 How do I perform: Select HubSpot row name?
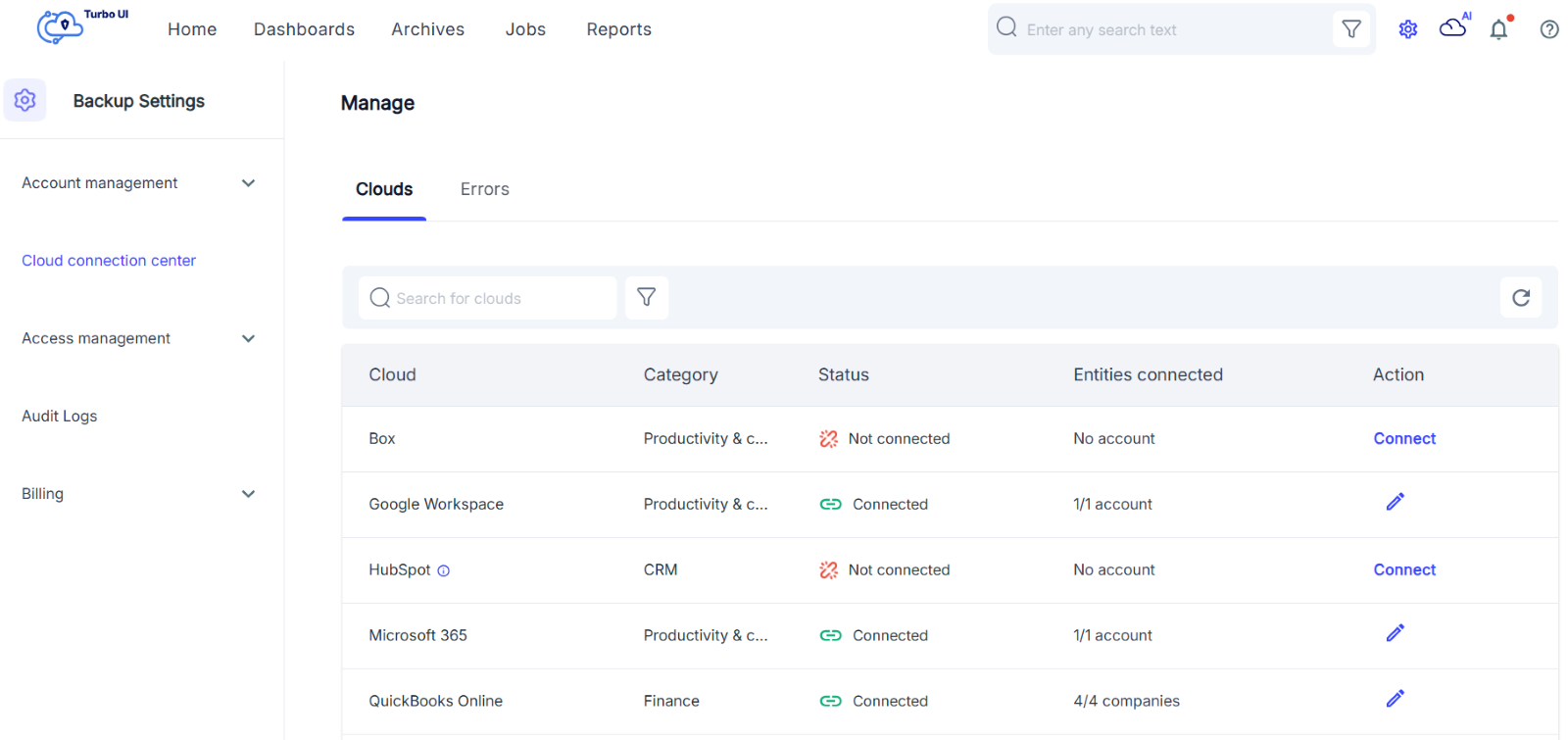[x=400, y=570]
